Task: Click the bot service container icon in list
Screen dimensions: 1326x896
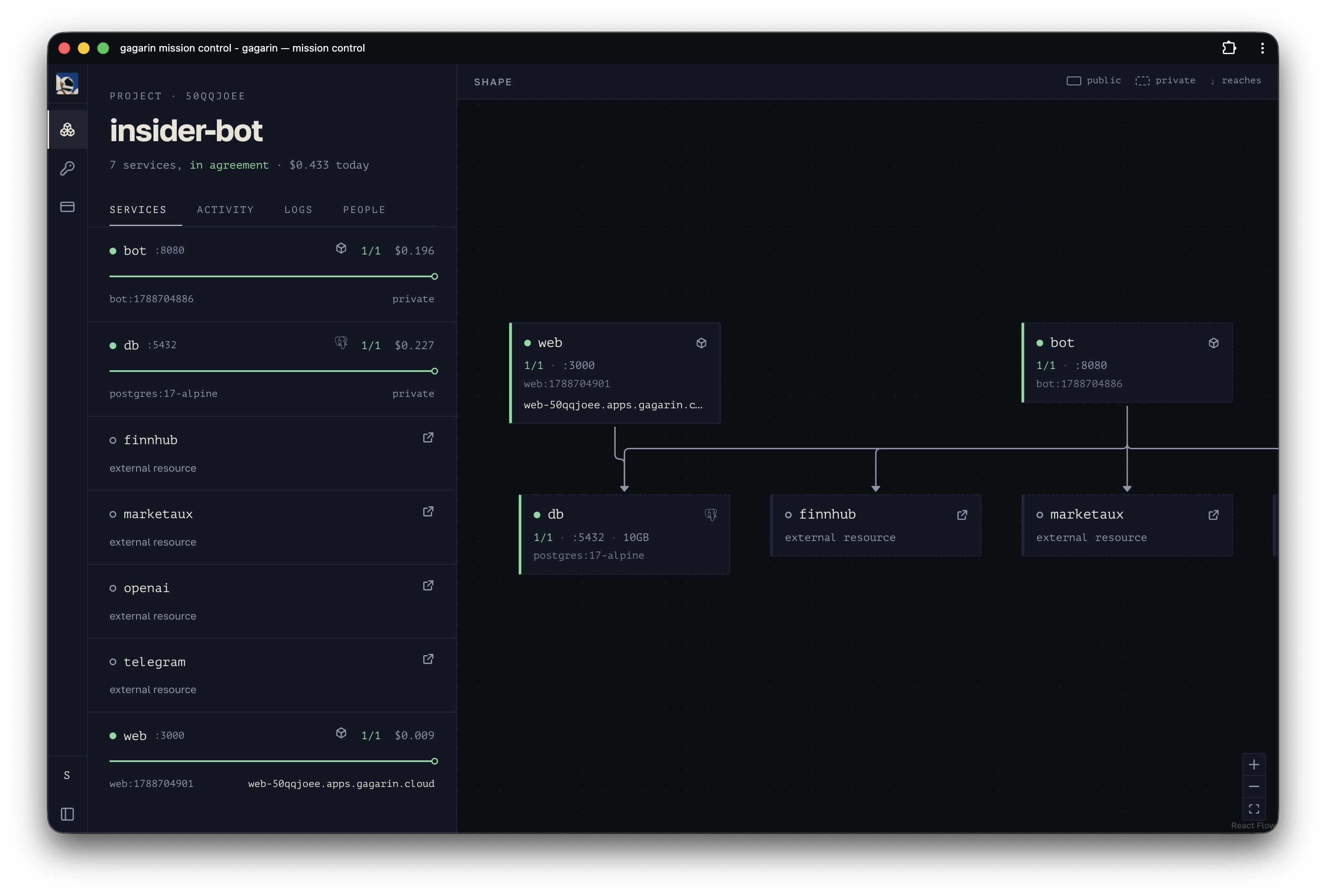Action: point(341,248)
